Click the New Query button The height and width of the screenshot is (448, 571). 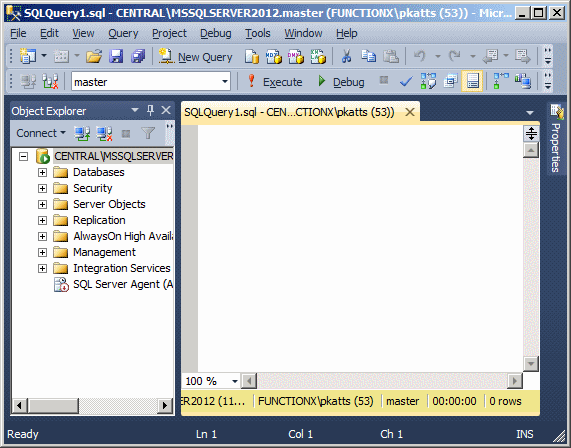(x=196, y=57)
